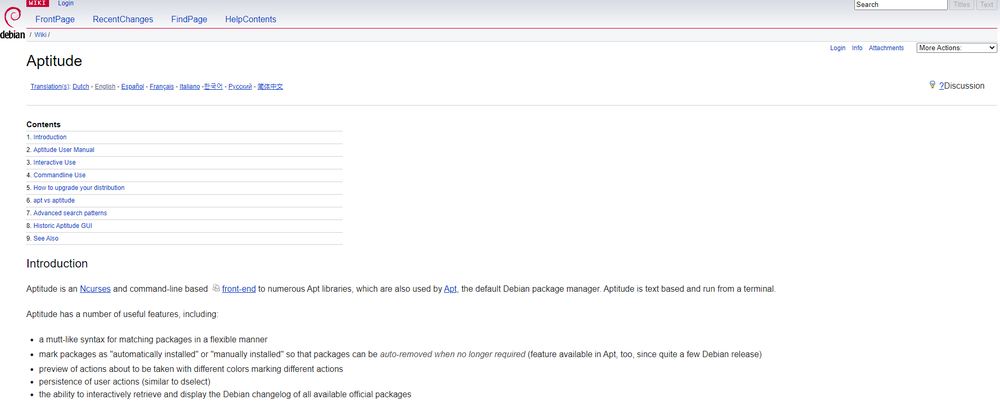1000x401 pixels.
Task: Open RecentChanges in the nav bar
Action: (123, 19)
